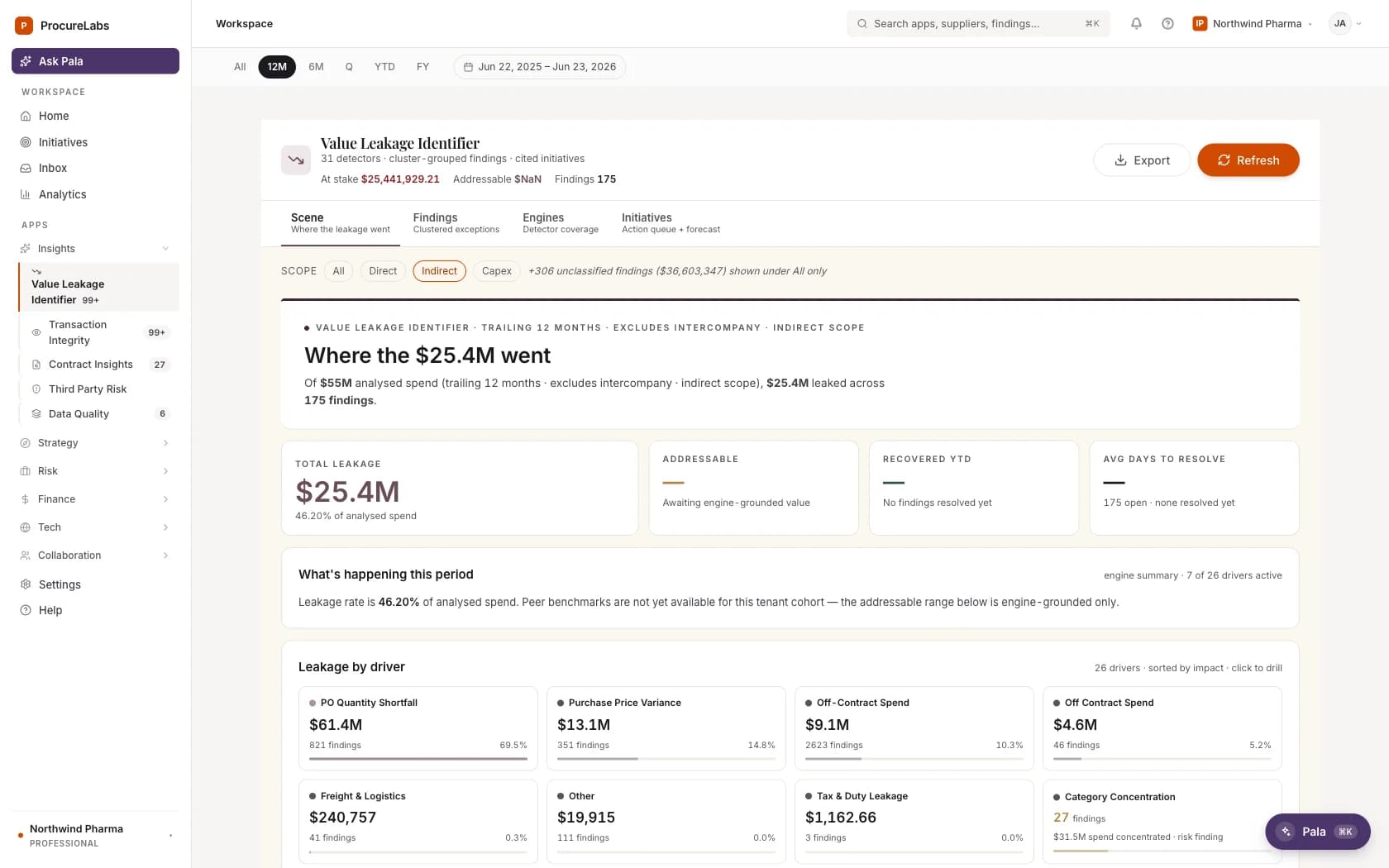Open Transaction Integrity sidebar item
The height and width of the screenshot is (868, 1389).
100,332
